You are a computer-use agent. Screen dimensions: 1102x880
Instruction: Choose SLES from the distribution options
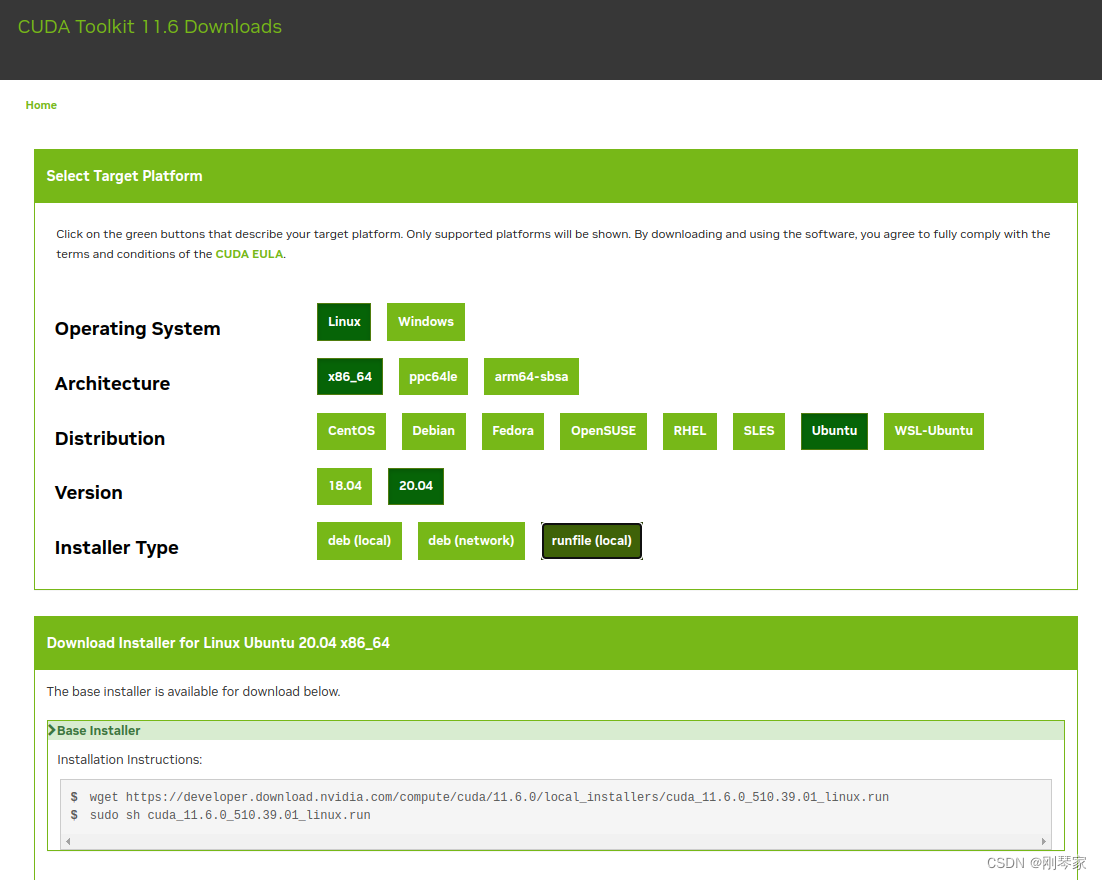[758, 431]
